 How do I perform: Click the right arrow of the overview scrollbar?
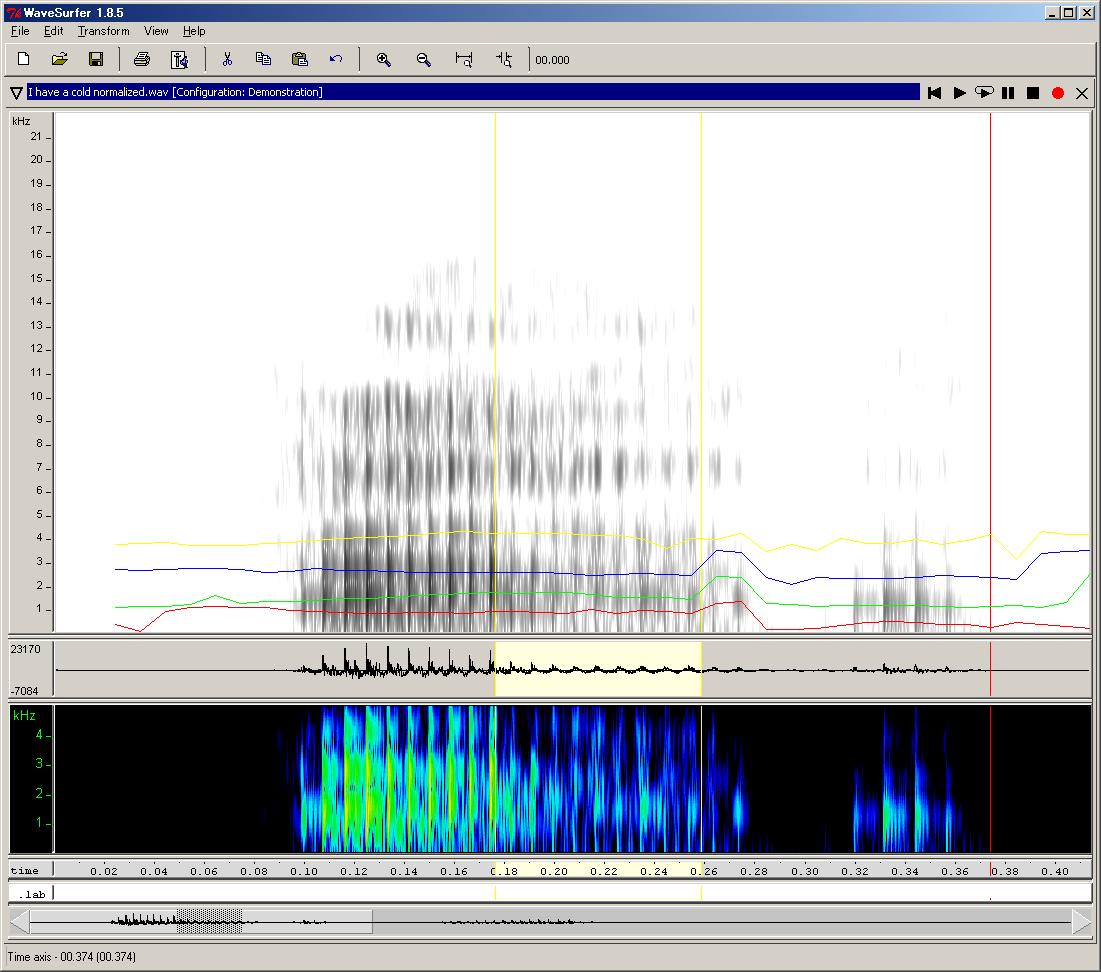coord(1081,921)
